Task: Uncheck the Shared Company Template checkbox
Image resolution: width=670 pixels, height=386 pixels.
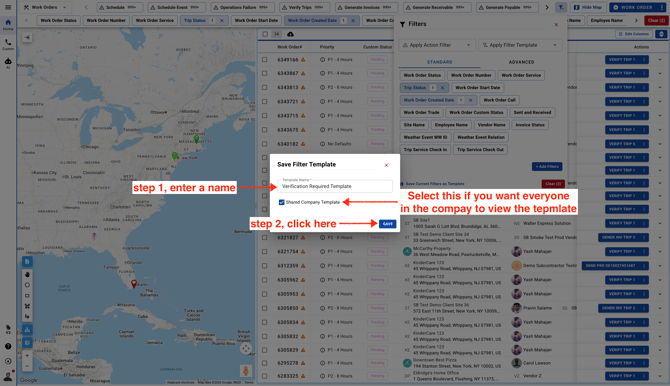Action: point(281,202)
